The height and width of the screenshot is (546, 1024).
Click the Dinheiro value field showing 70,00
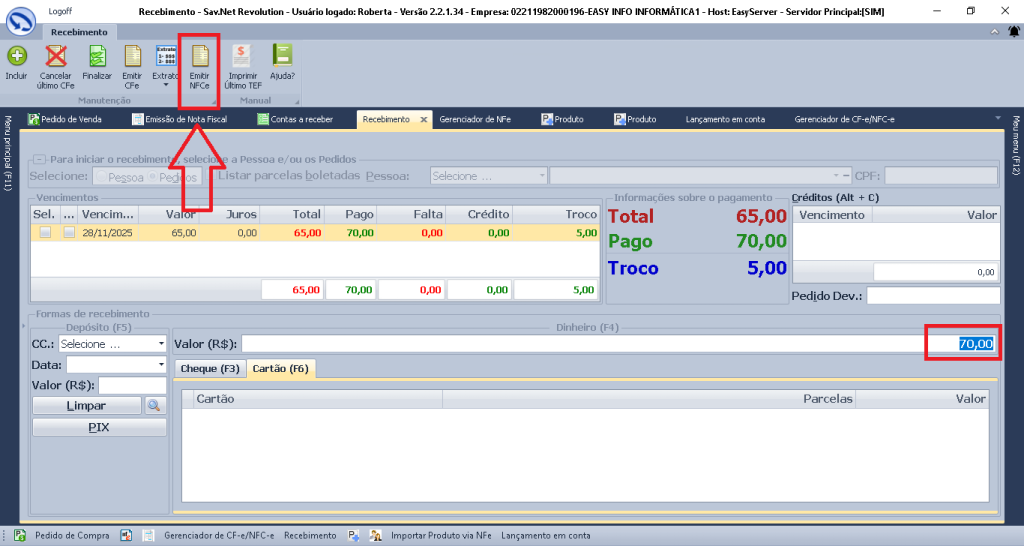pos(960,344)
